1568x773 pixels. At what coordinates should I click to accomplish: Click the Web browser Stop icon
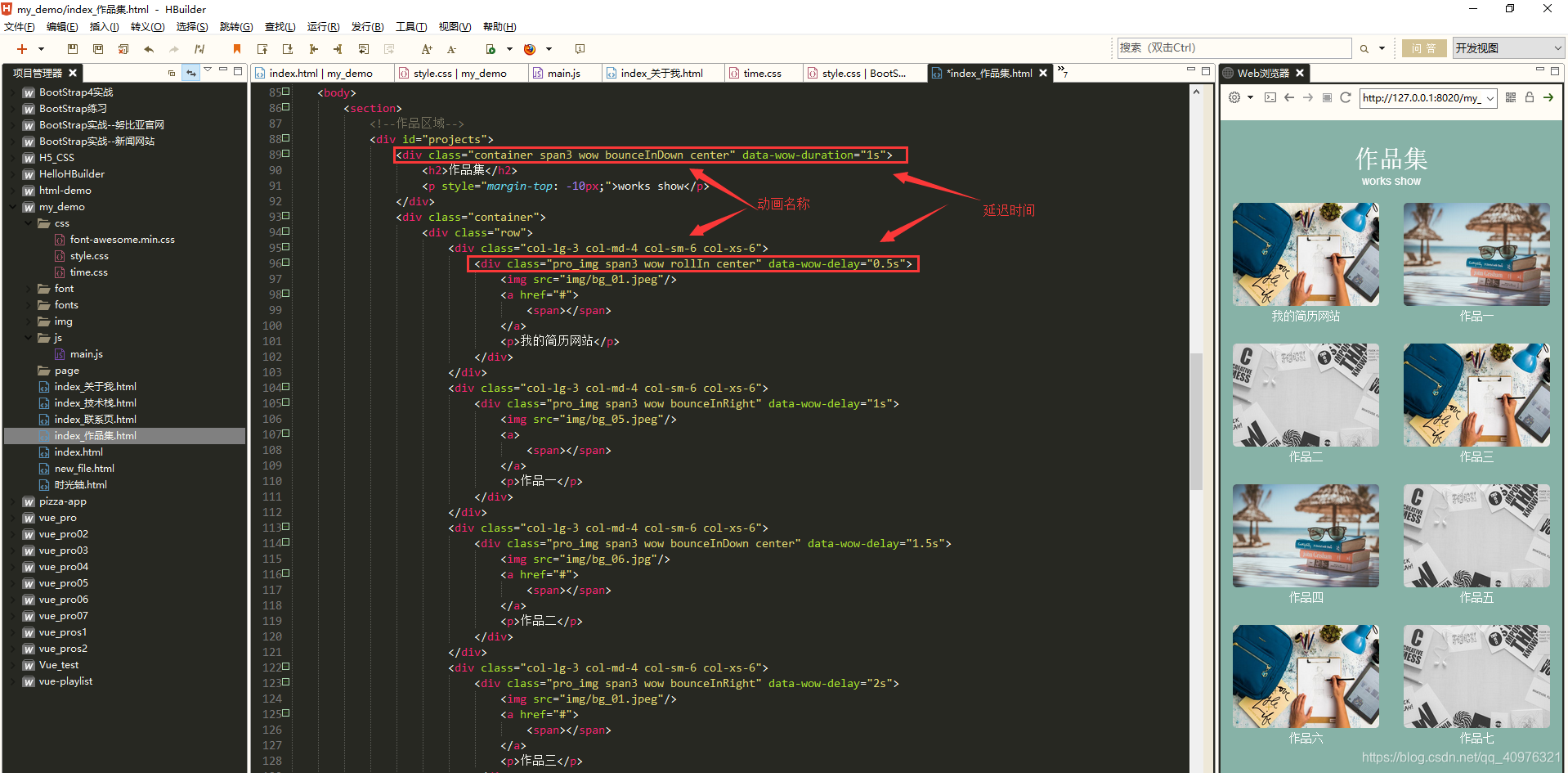1327,97
